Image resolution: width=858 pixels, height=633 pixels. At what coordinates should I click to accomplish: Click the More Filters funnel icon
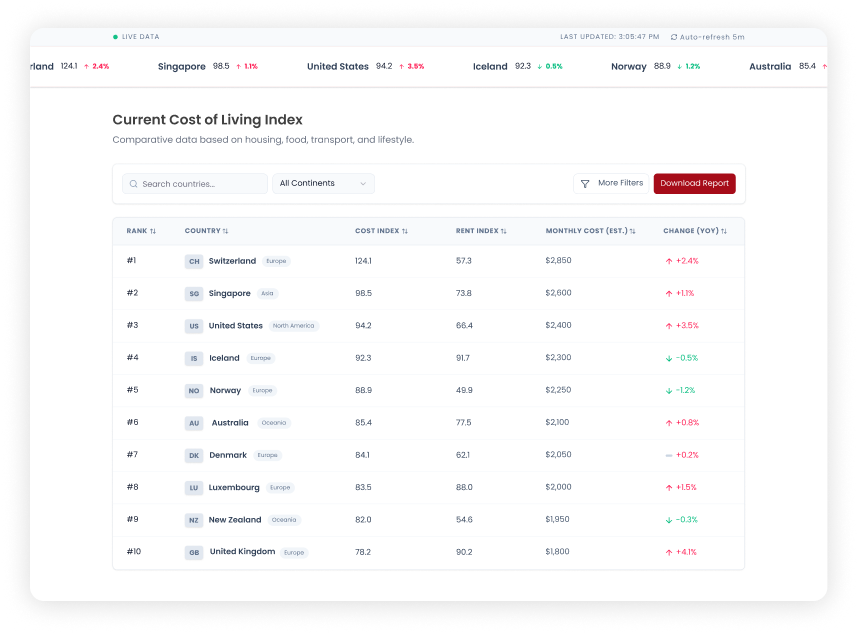(x=585, y=184)
